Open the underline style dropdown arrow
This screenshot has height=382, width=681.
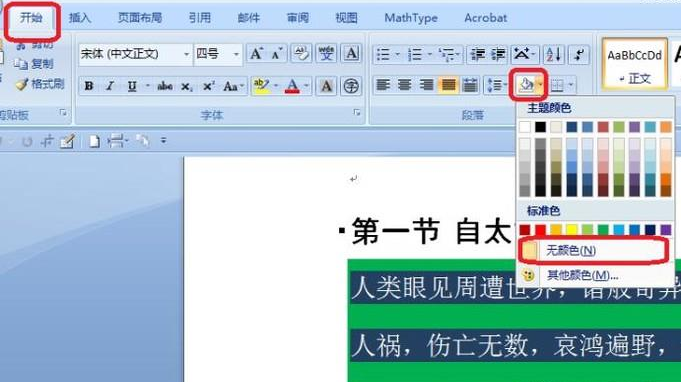pos(148,86)
